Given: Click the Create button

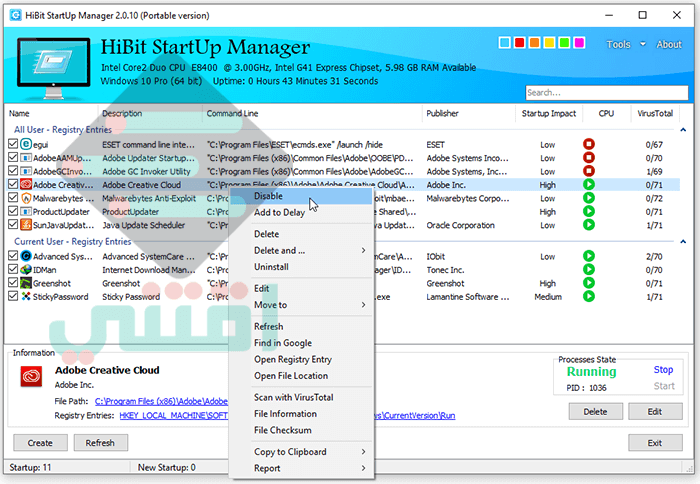Looking at the screenshot, I should point(40,443).
